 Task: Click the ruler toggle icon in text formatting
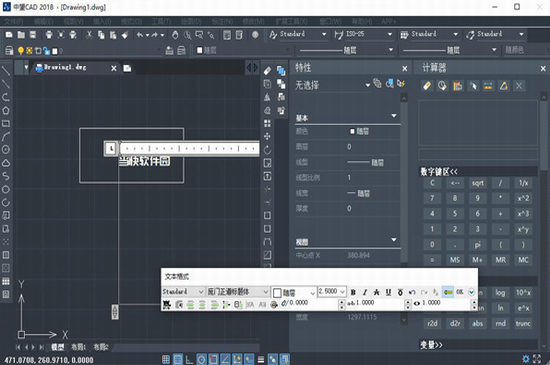tap(448, 292)
